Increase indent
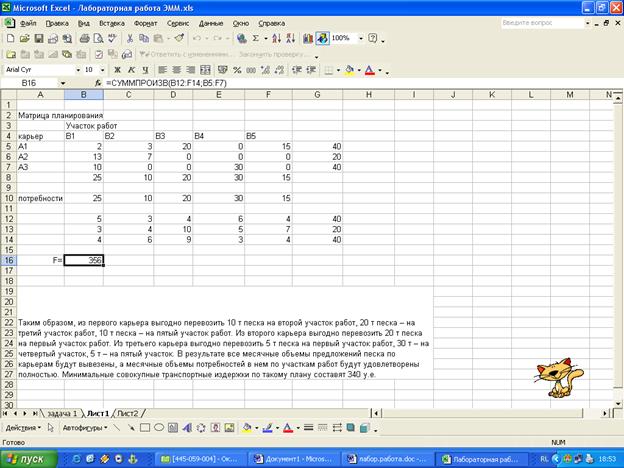The height and width of the screenshot is (468, 624). (311, 70)
